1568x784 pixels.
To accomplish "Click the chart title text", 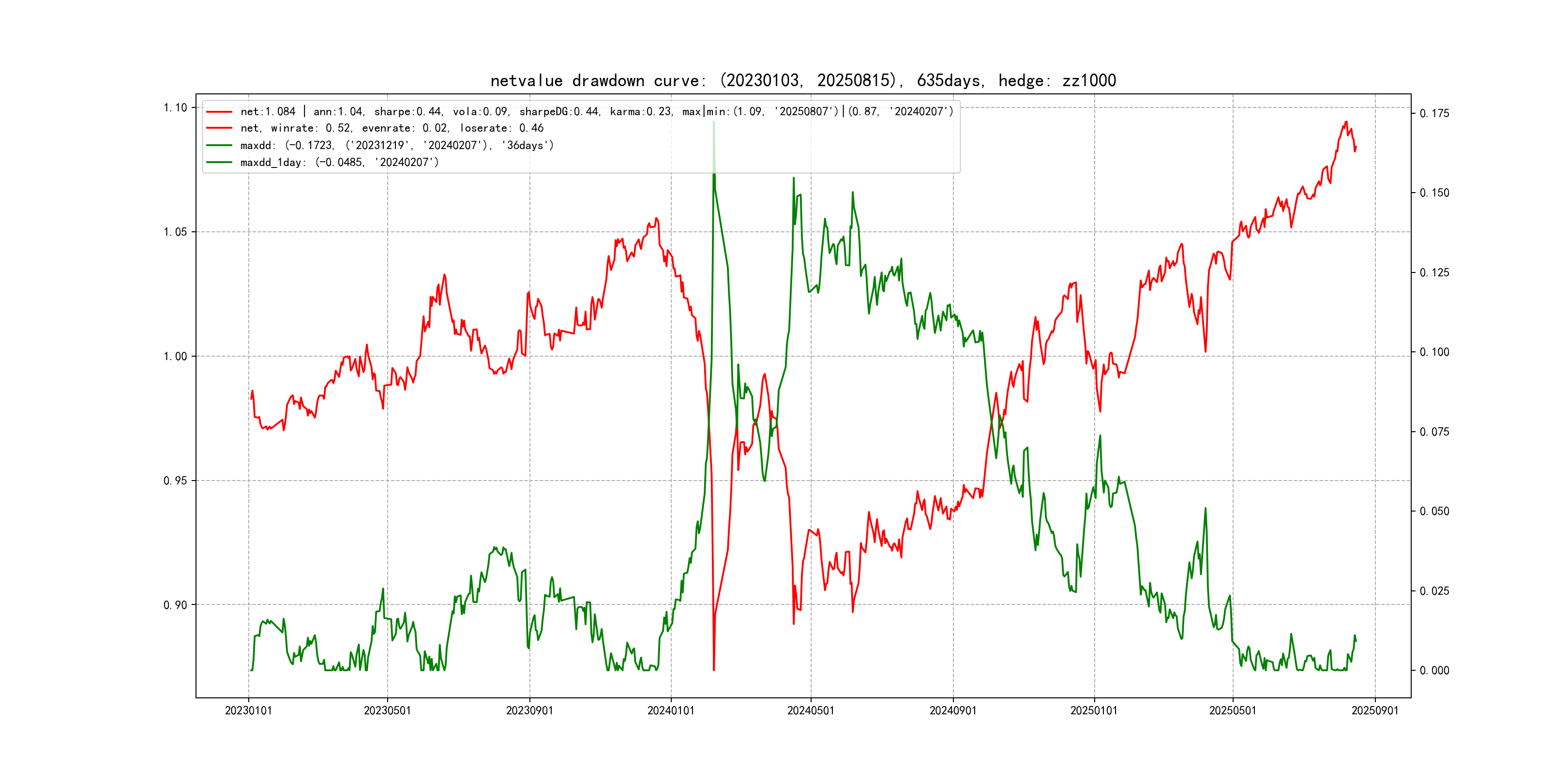I will 803,80.
